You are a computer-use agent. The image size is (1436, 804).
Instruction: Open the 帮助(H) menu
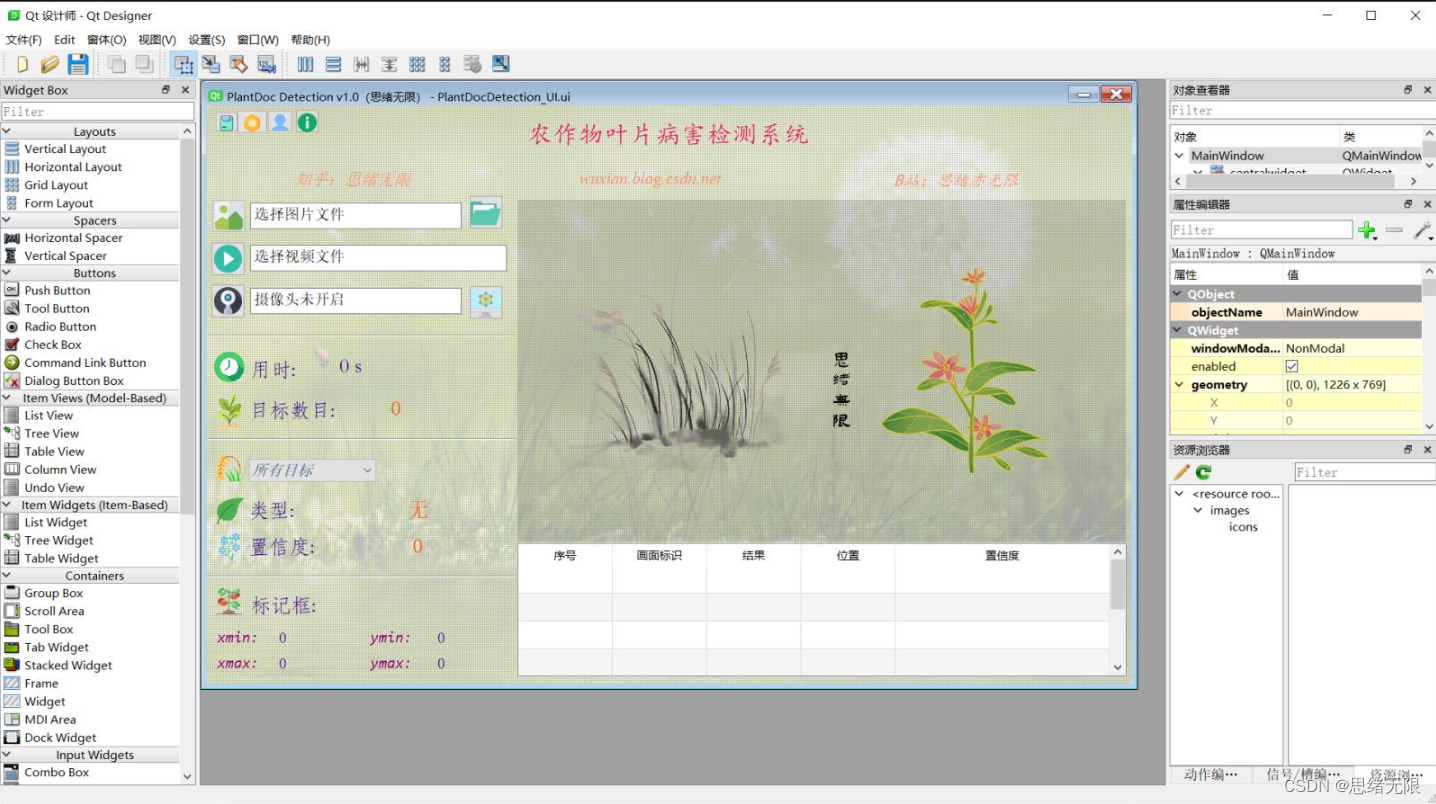310,40
